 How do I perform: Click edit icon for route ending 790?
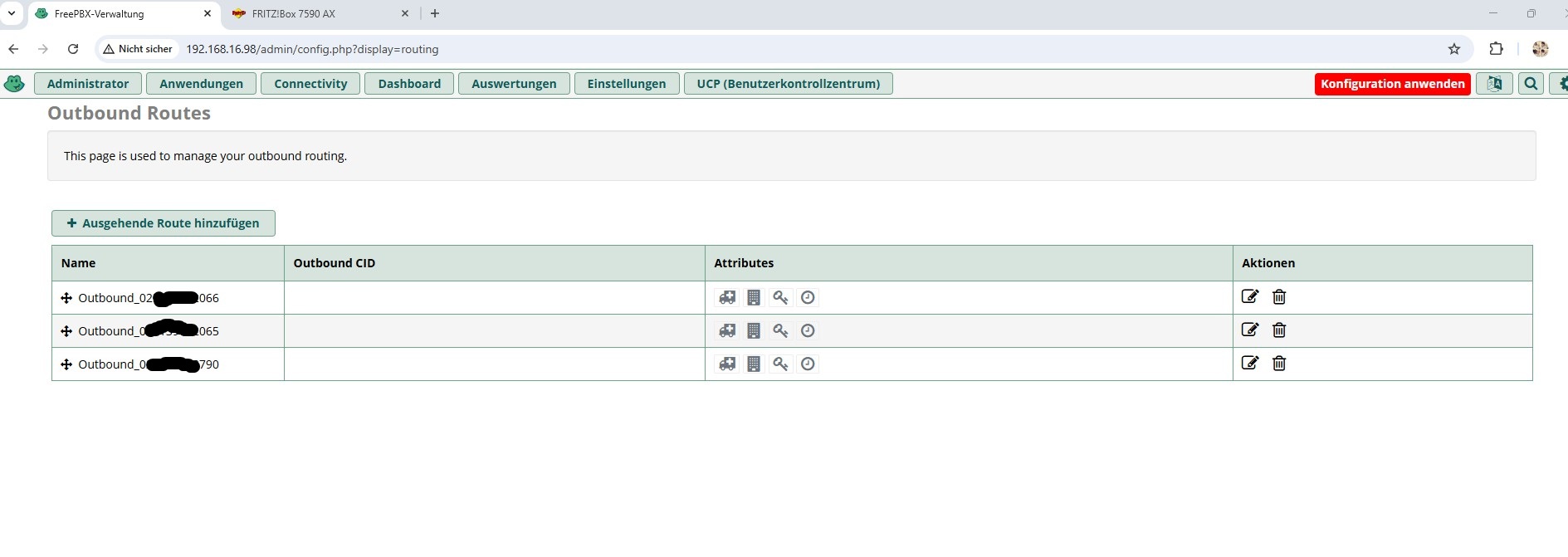tap(1249, 363)
